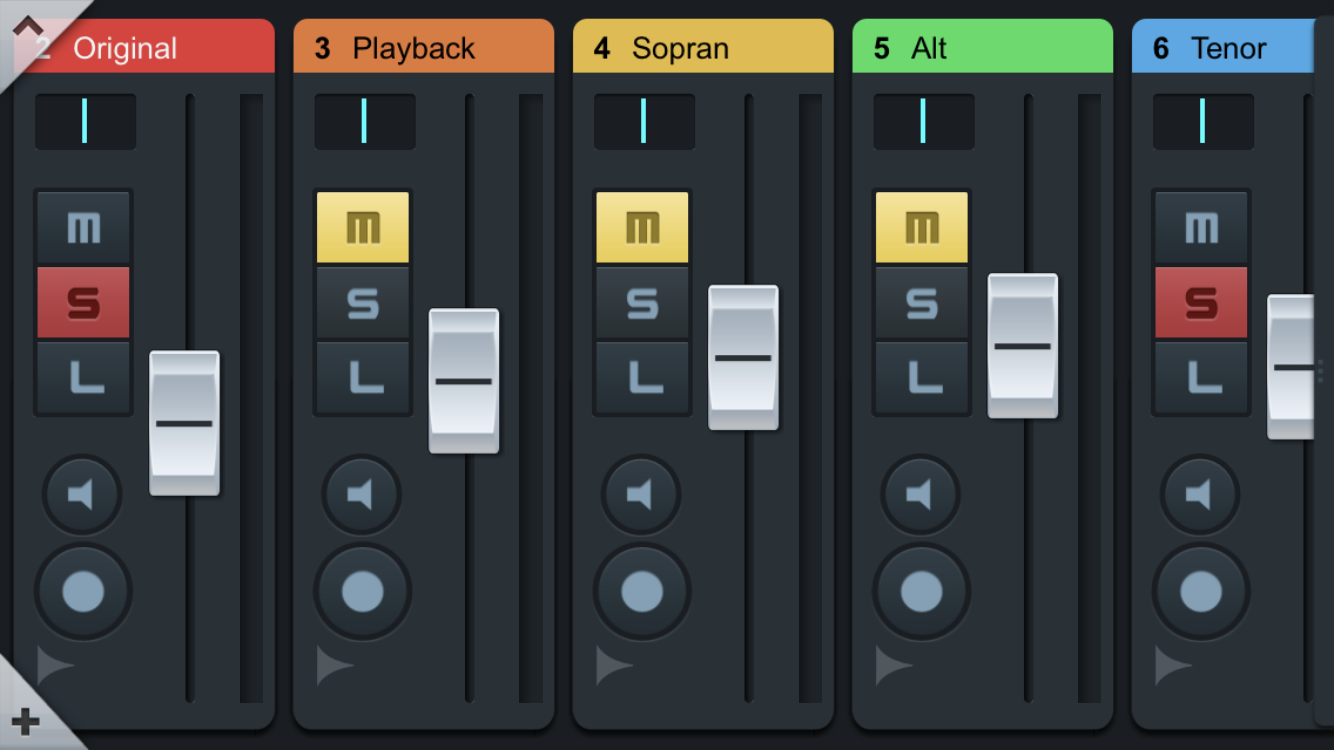
Task: Select the Sopran track header
Action: [702, 48]
